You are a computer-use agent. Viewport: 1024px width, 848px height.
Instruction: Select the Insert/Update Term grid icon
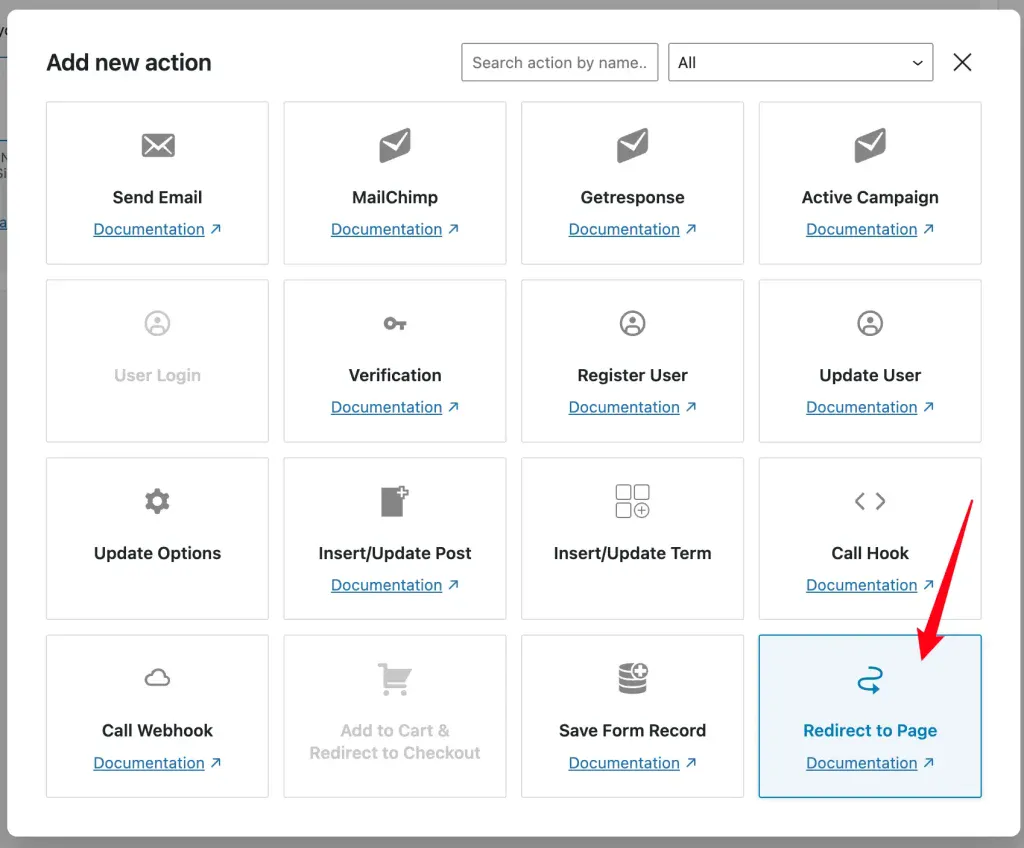tap(632, 501)
